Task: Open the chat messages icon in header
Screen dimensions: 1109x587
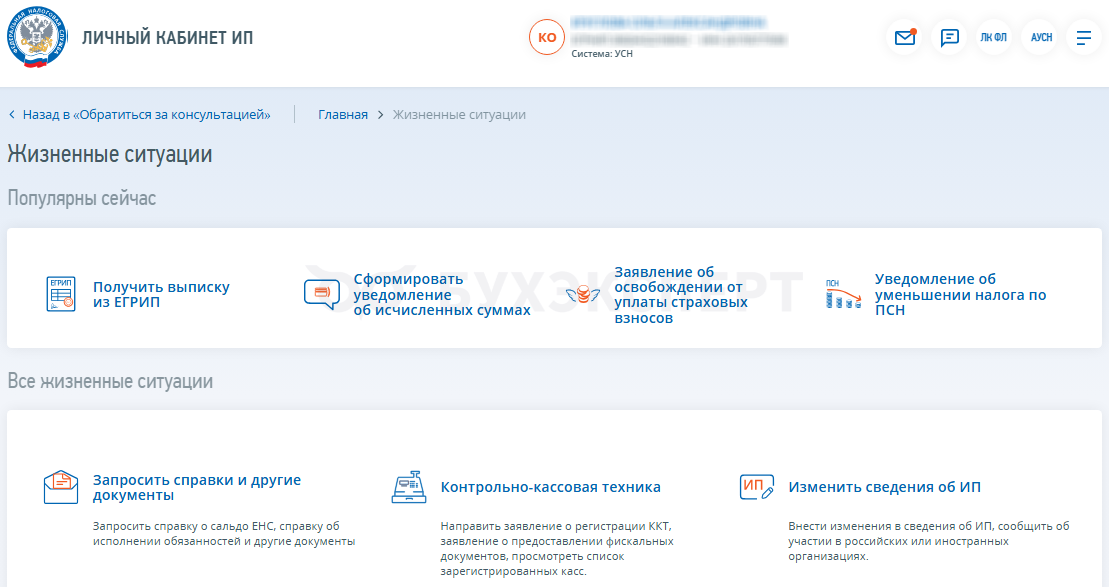Action: [949, 37]
